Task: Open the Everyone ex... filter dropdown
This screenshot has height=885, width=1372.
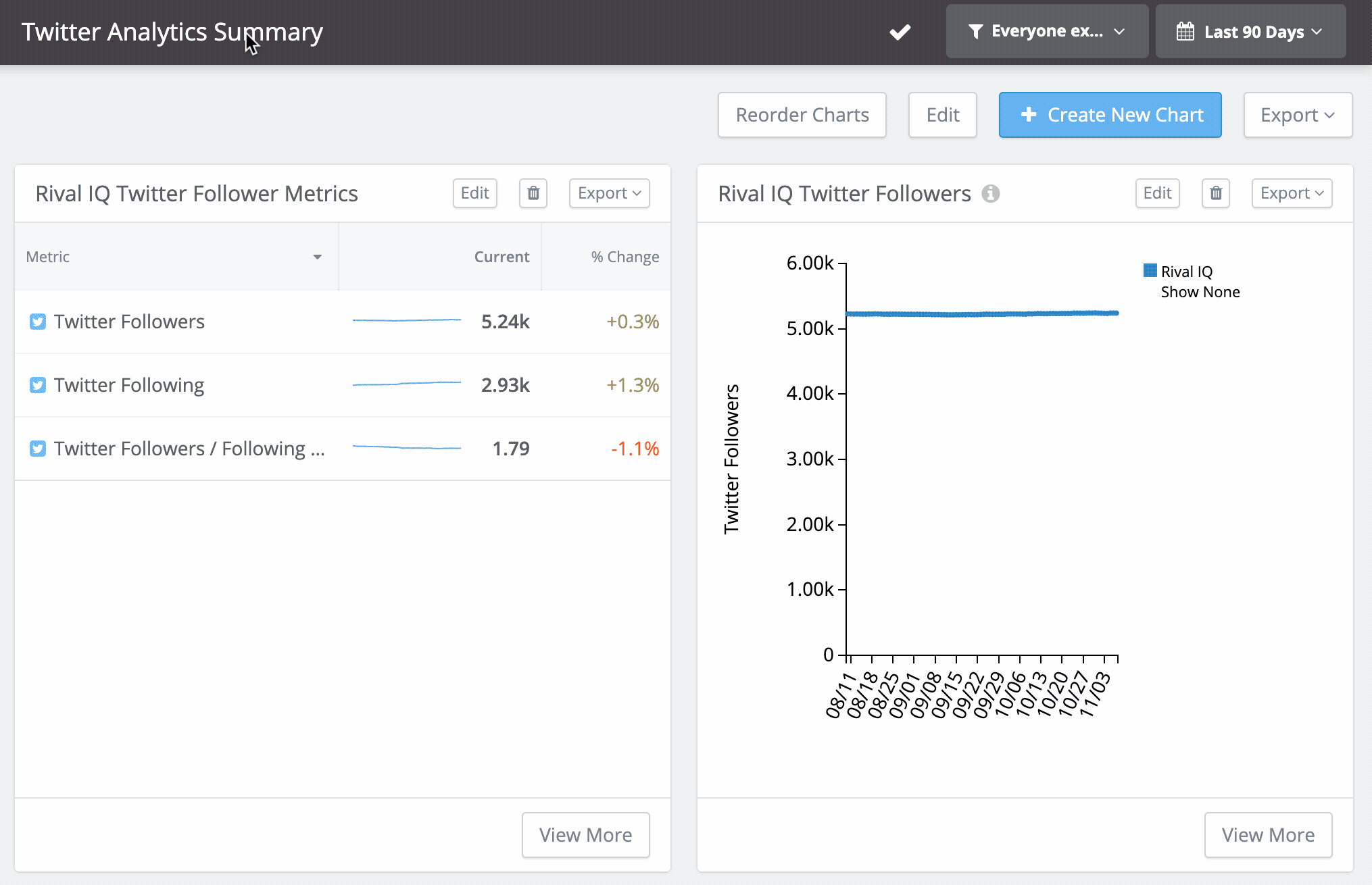Action: pyautogui.click(x=1047, y=31)
